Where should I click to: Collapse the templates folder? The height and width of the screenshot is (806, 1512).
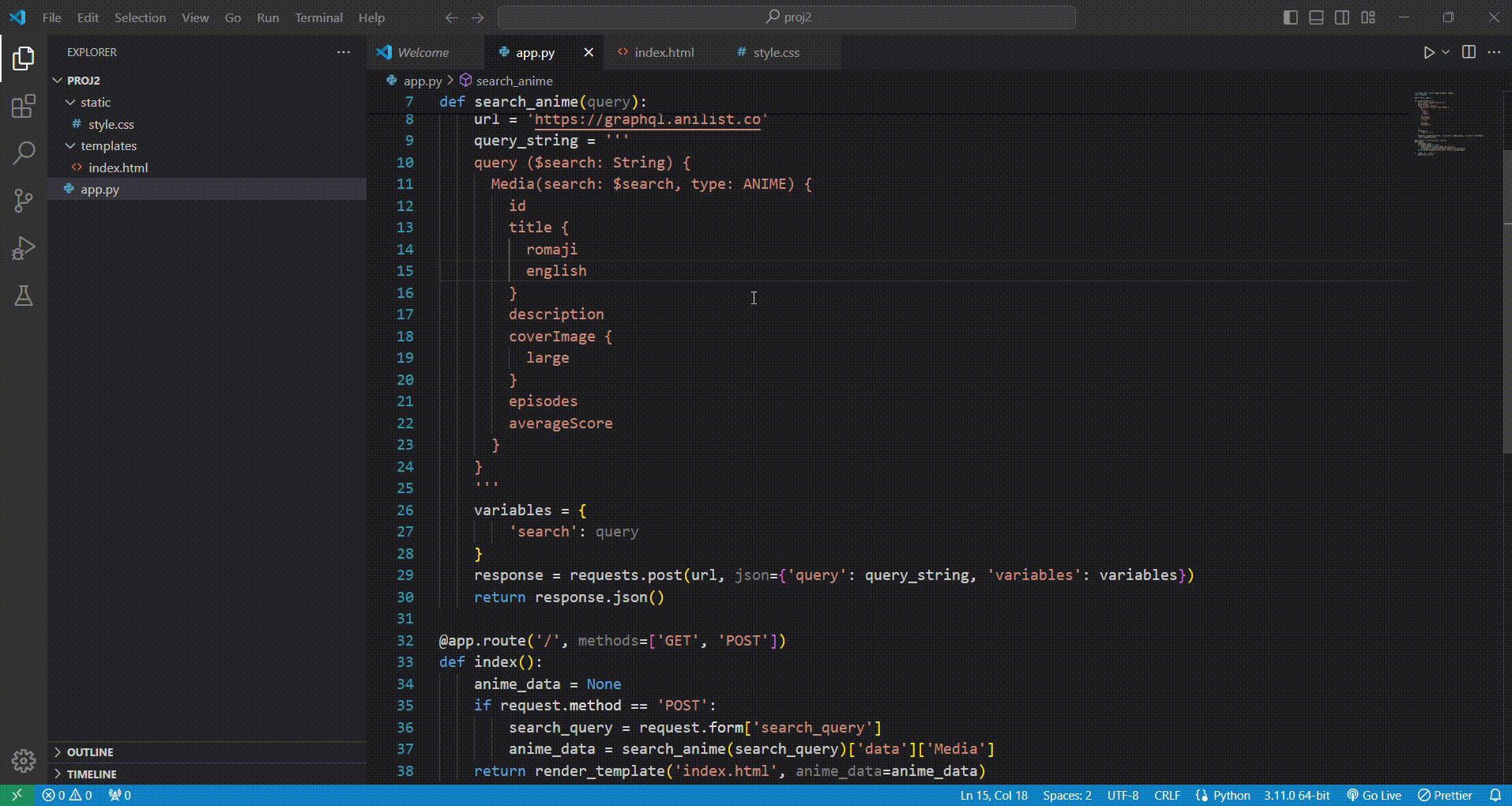coord(108,146)
